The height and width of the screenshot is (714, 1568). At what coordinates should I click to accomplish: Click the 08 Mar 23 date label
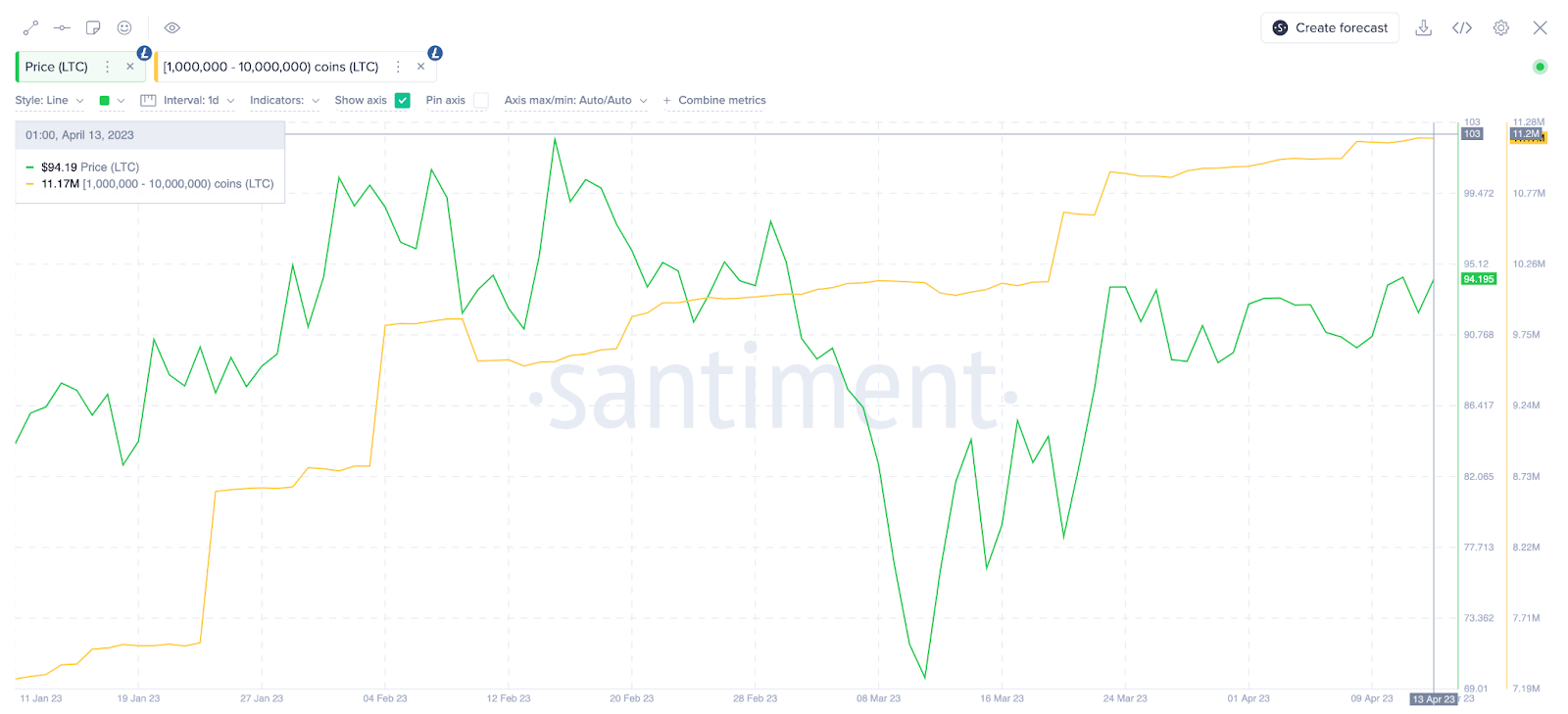coord(879,699)
